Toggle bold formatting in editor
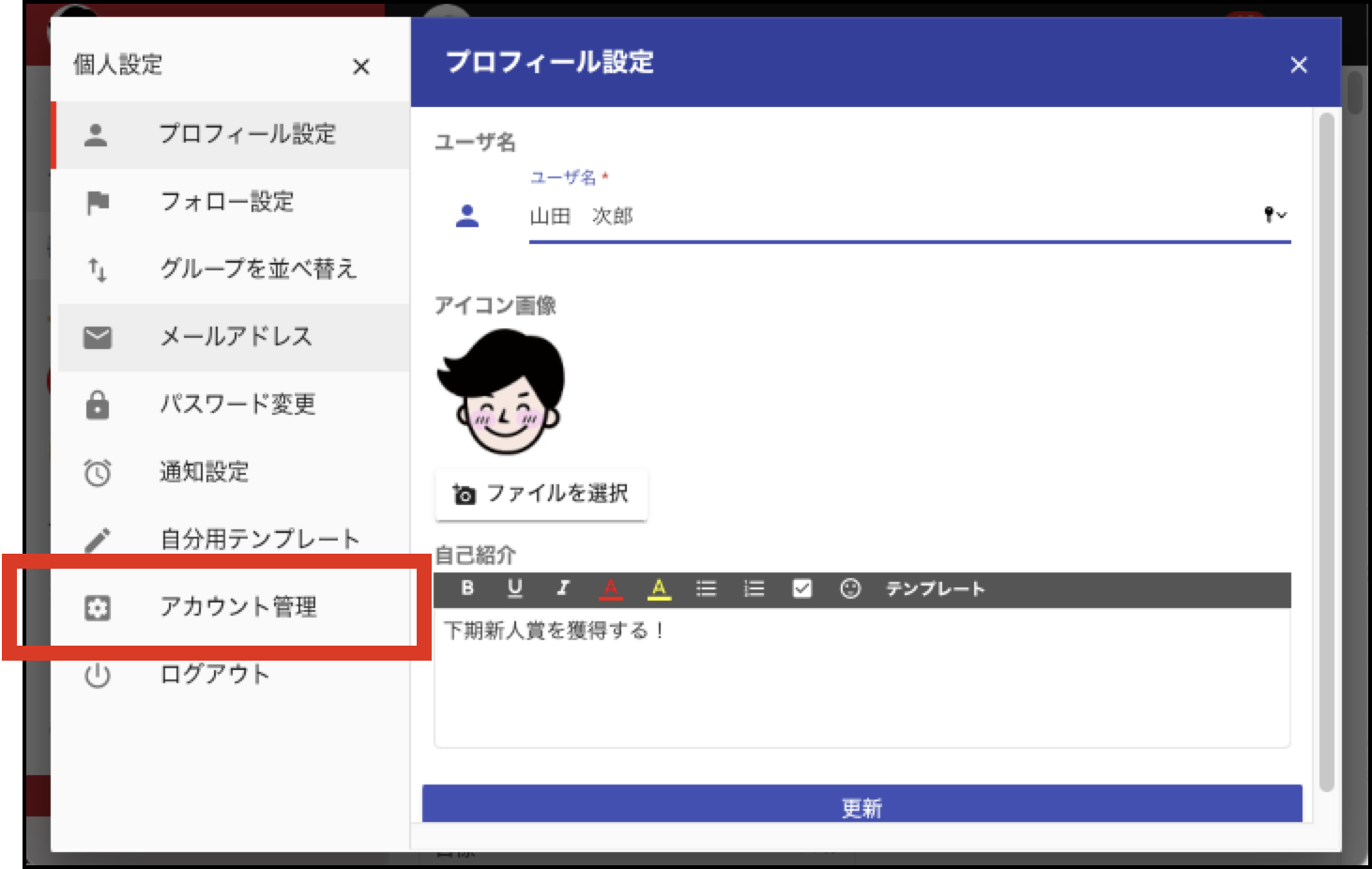The image size is (1372, 869). [467, 588]
